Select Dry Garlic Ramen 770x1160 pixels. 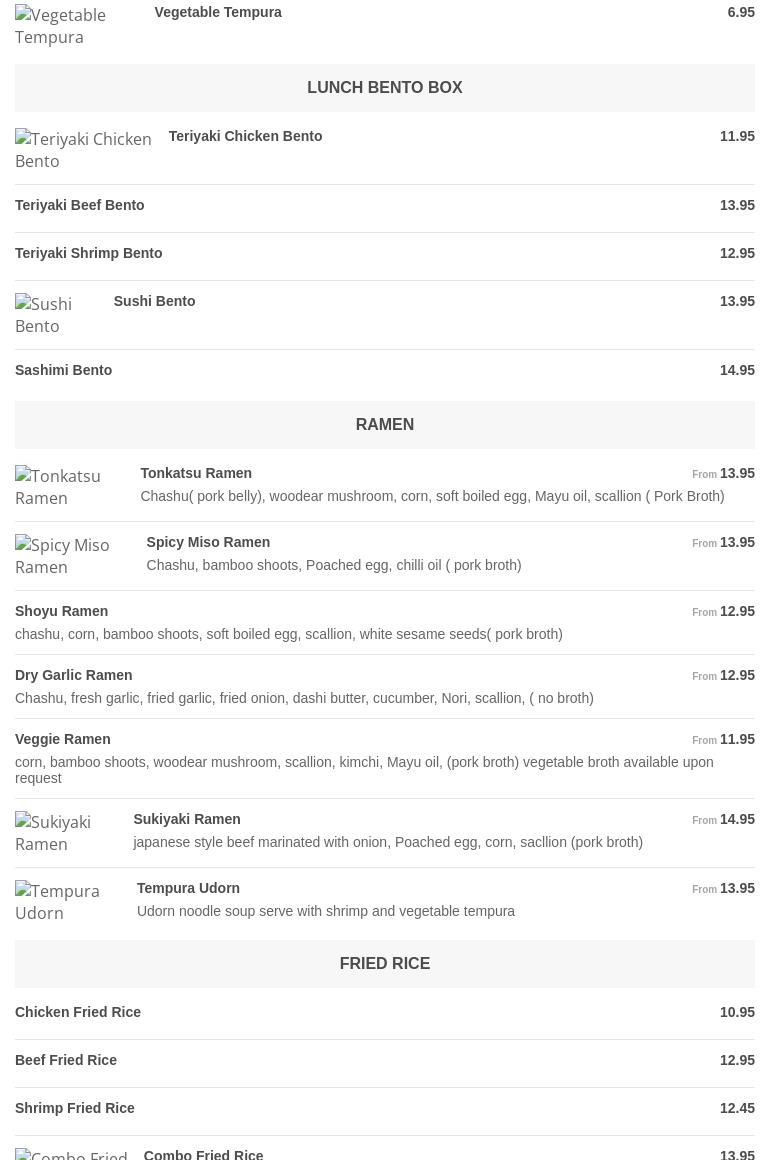point(74,675)
